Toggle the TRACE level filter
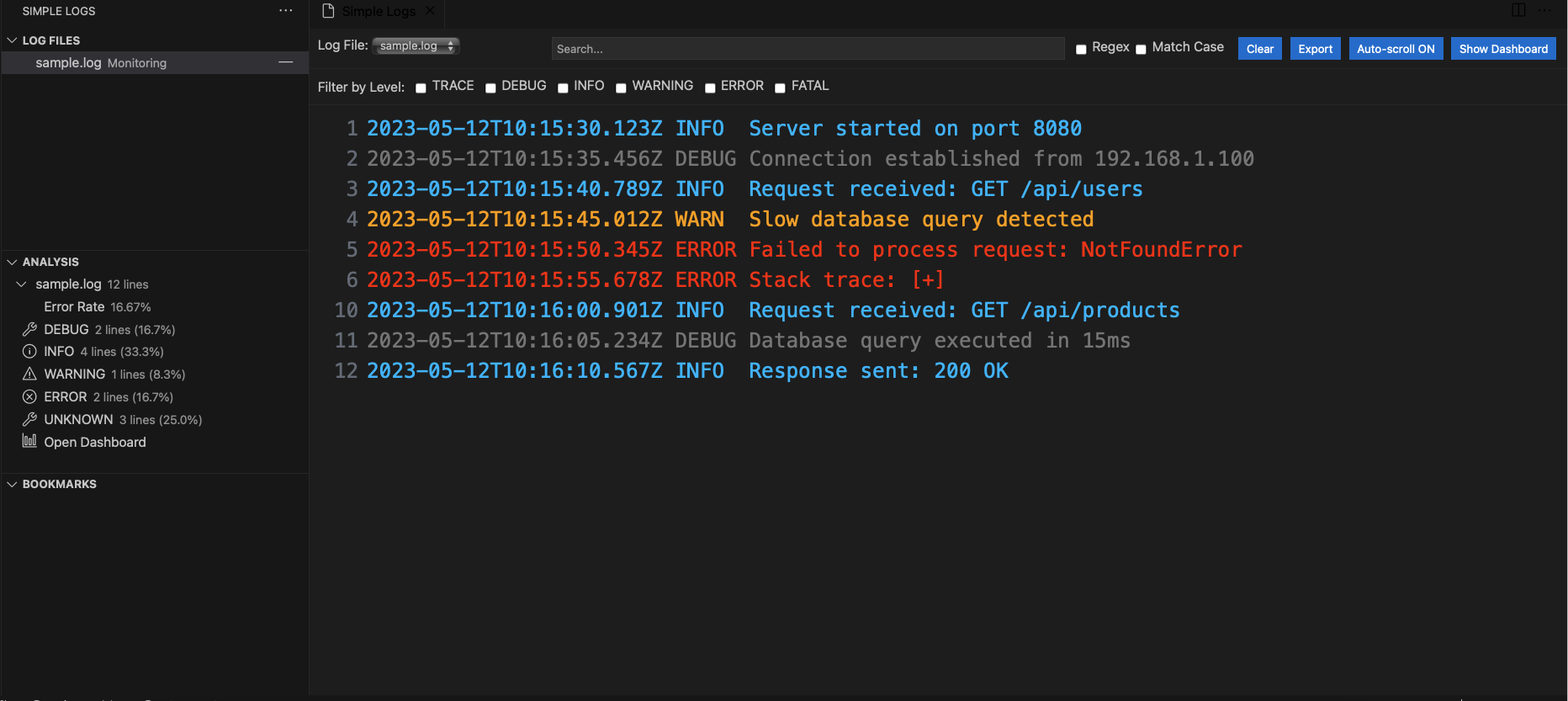This screenshot has width=1568, height=701. [421, 88]
